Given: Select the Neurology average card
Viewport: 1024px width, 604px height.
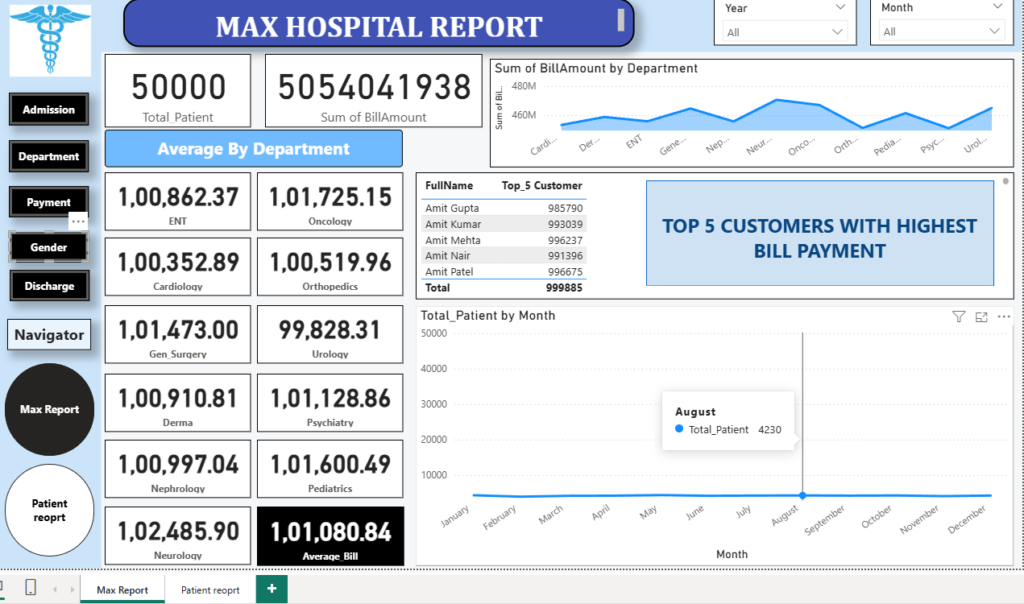Looking at the screenshot, I should pyautogui.click(x=178, y=535).
